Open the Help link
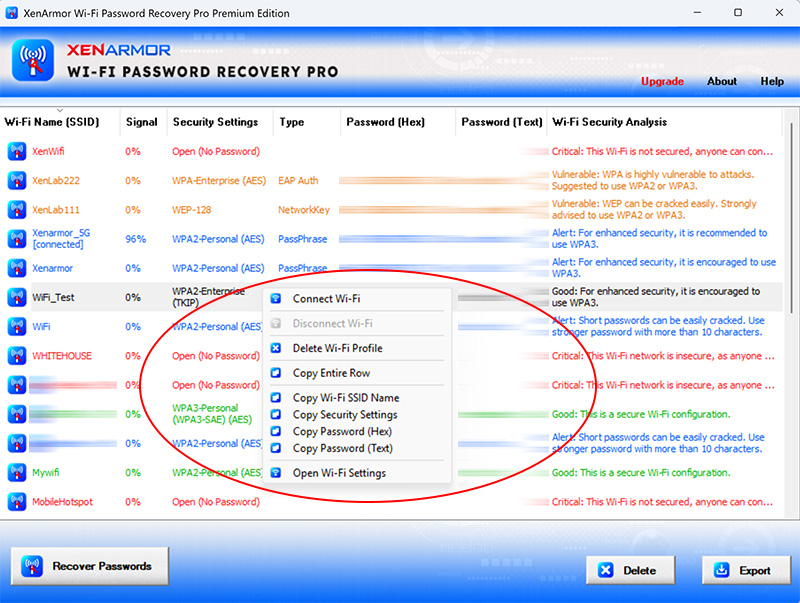The image size is (800, 603). coord(772,82)
